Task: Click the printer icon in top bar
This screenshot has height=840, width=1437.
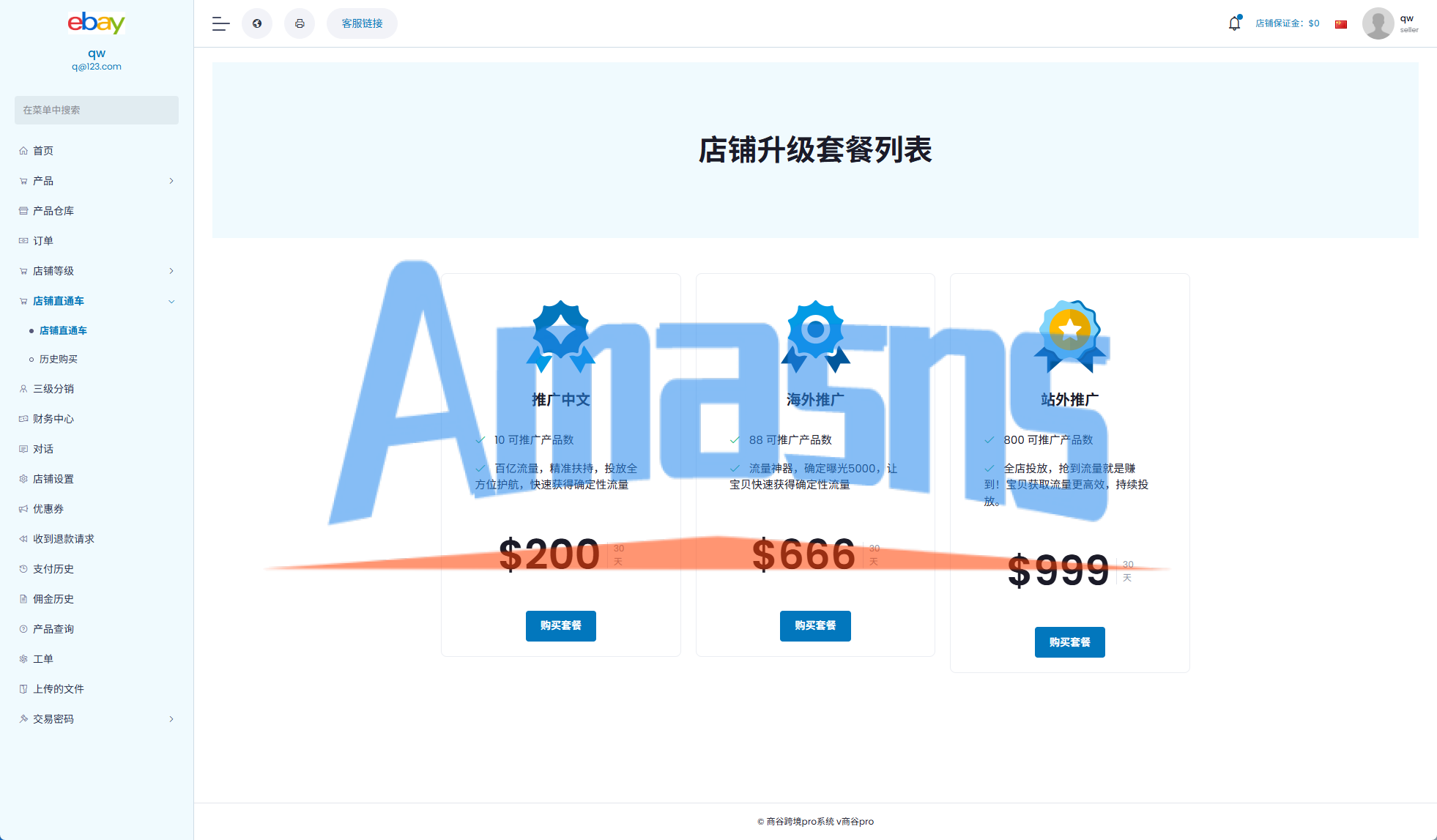Action: pyautogui.click(x=300, y=23)
